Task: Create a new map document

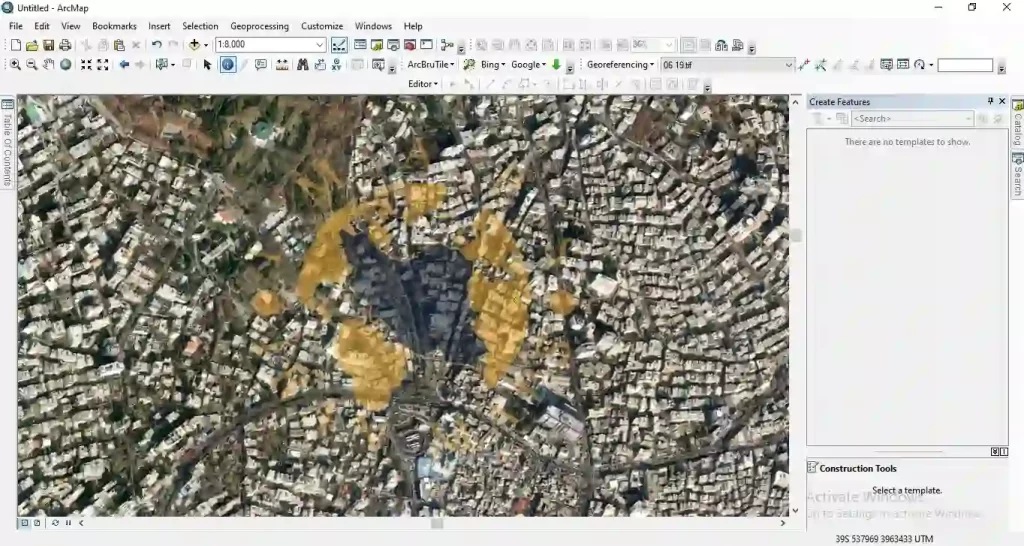Action: 16,45
